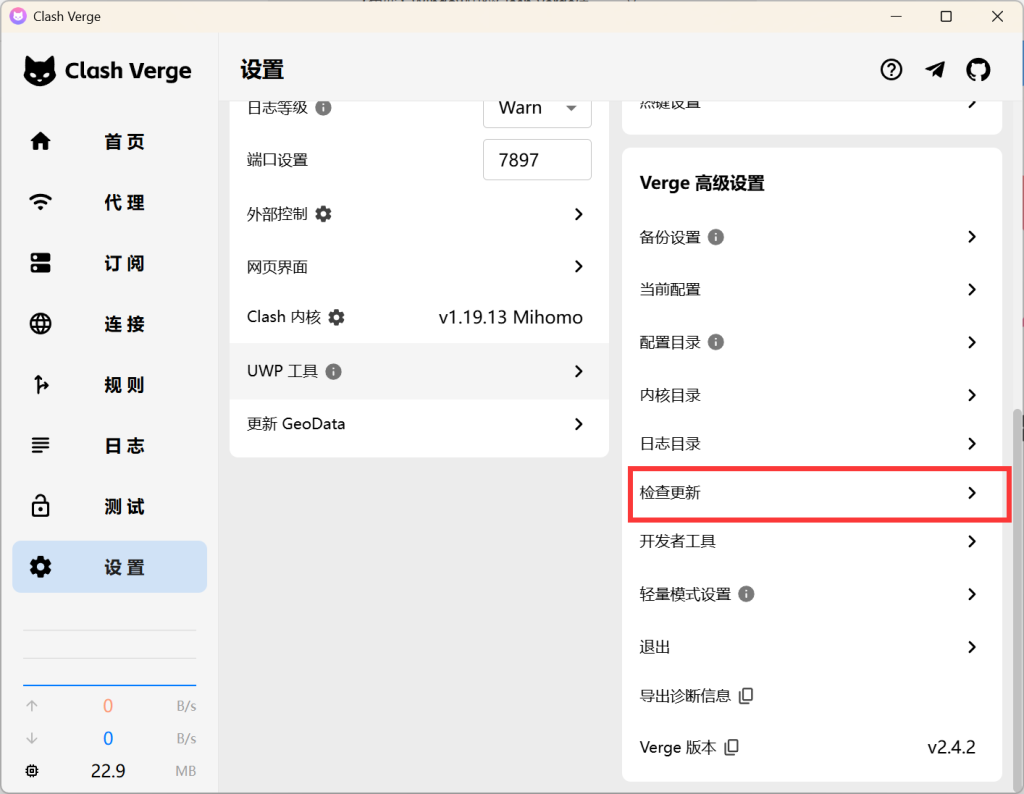The height and width of the screenshot is (794, 1024).
Task: Click the download arrow icon in traffic stats
Action: (x=32, y=738)
